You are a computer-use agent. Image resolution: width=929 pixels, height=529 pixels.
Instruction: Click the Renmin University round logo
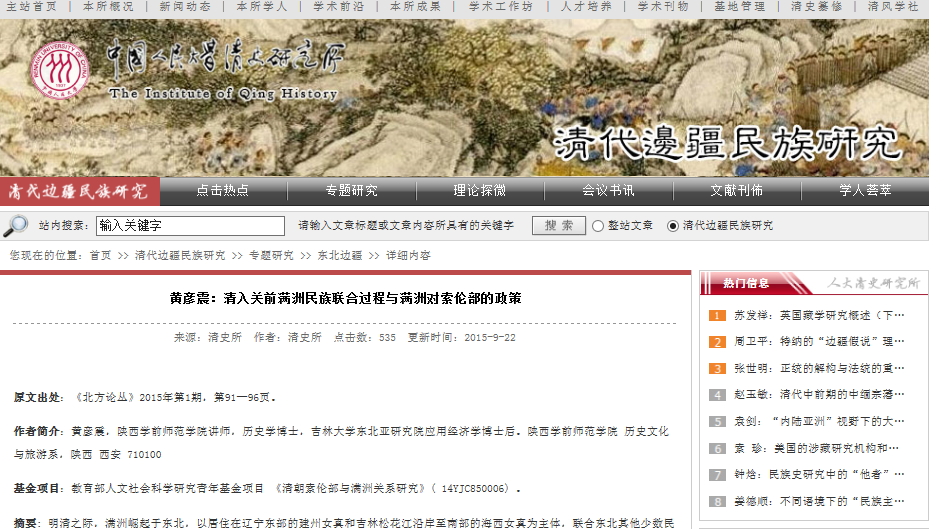tap(59, 70)
